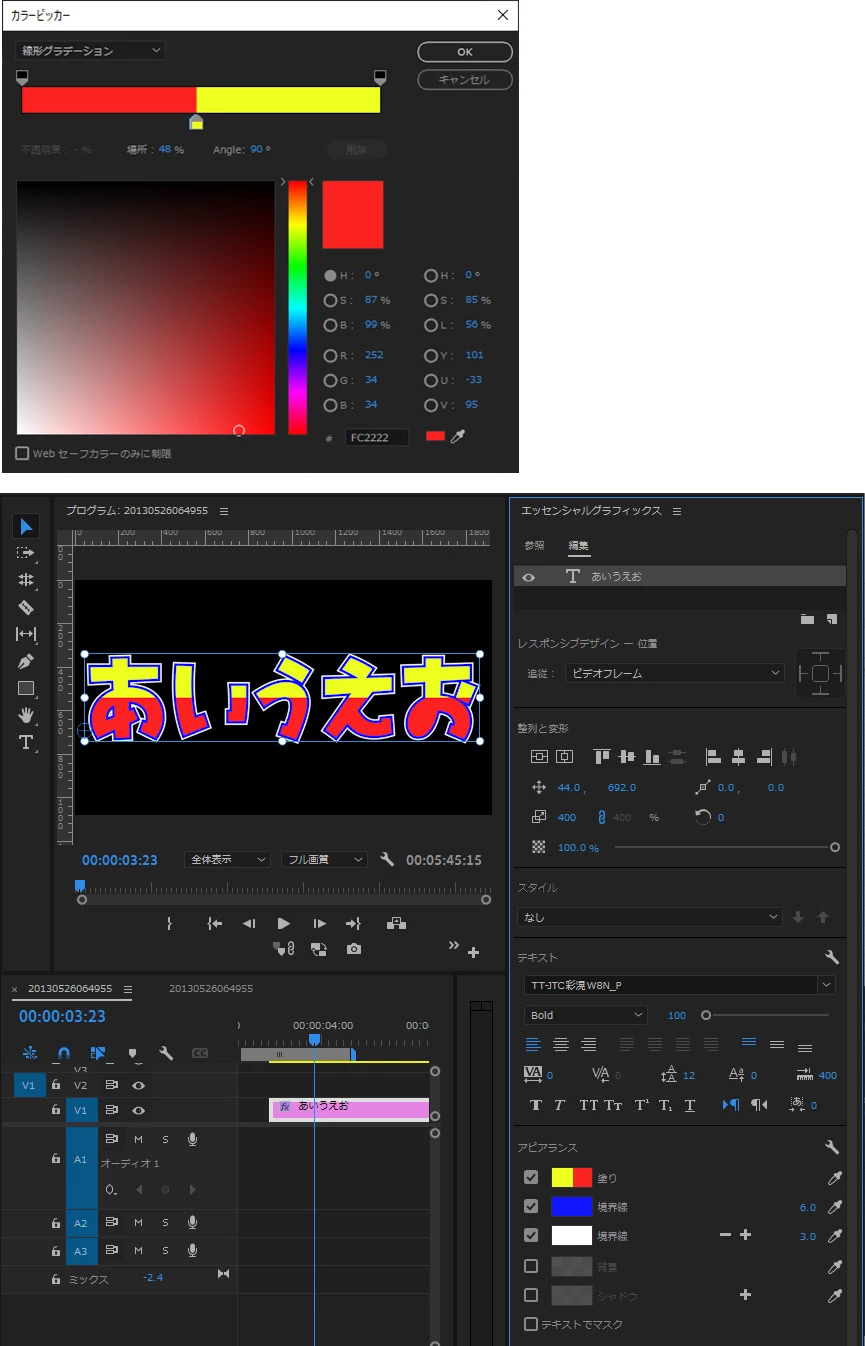Click the eyedropper next to 塗り fill

coord(835,1178)
